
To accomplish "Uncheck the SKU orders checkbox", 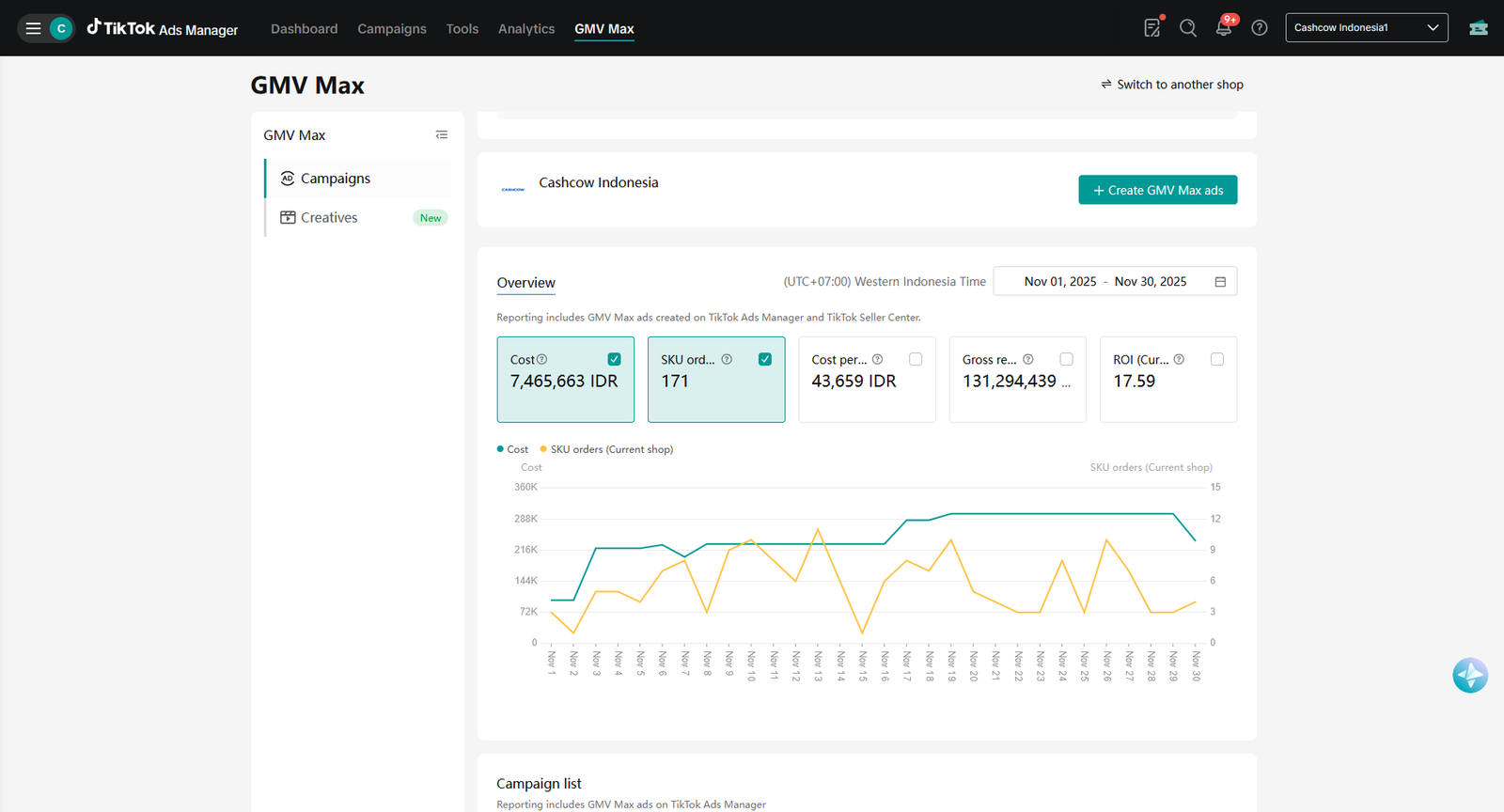I will 765,359.
